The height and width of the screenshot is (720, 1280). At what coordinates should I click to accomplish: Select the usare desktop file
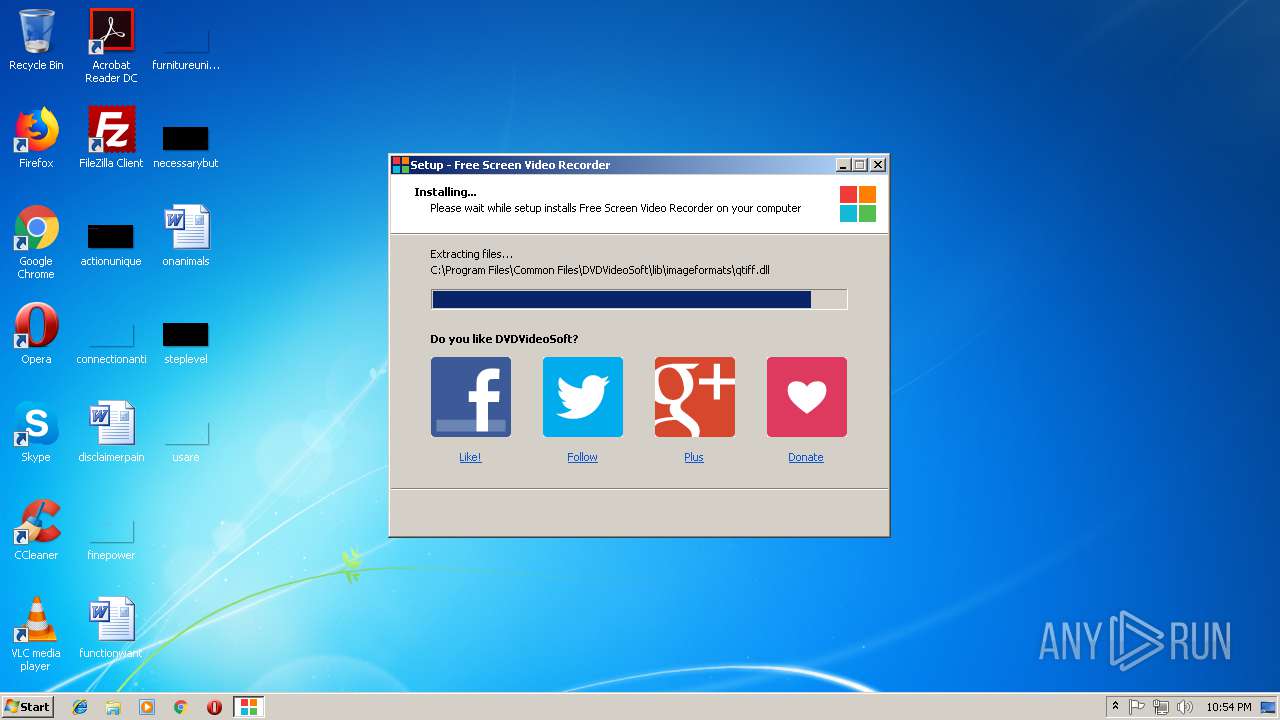(x=186, y=440)
